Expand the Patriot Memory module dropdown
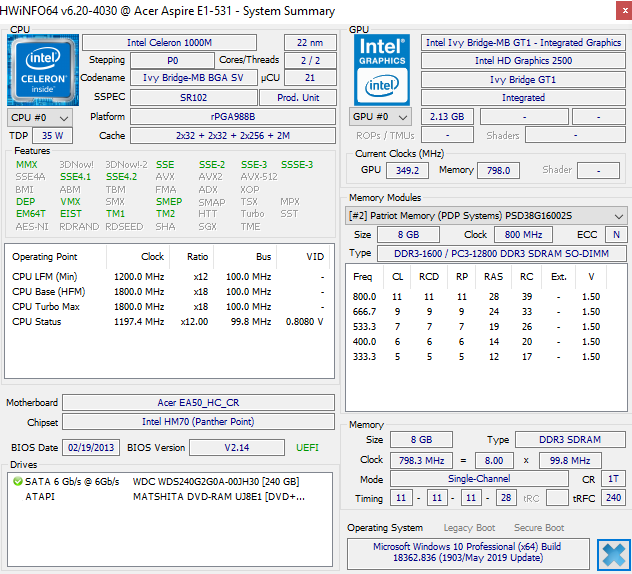The height and width of the screenshot is (574, 632). click(x=486, y=216)
